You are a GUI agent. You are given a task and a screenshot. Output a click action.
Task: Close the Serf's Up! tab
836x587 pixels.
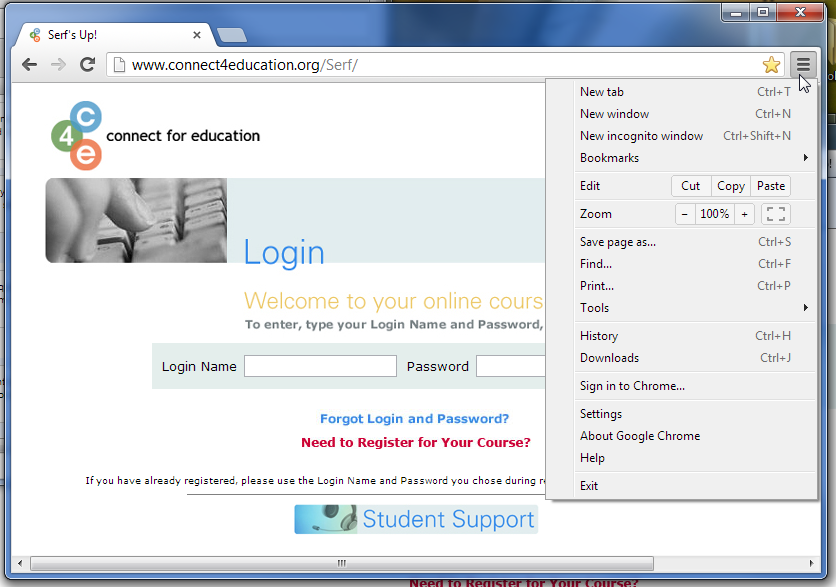pyautogui.click(x=197, y=35)
